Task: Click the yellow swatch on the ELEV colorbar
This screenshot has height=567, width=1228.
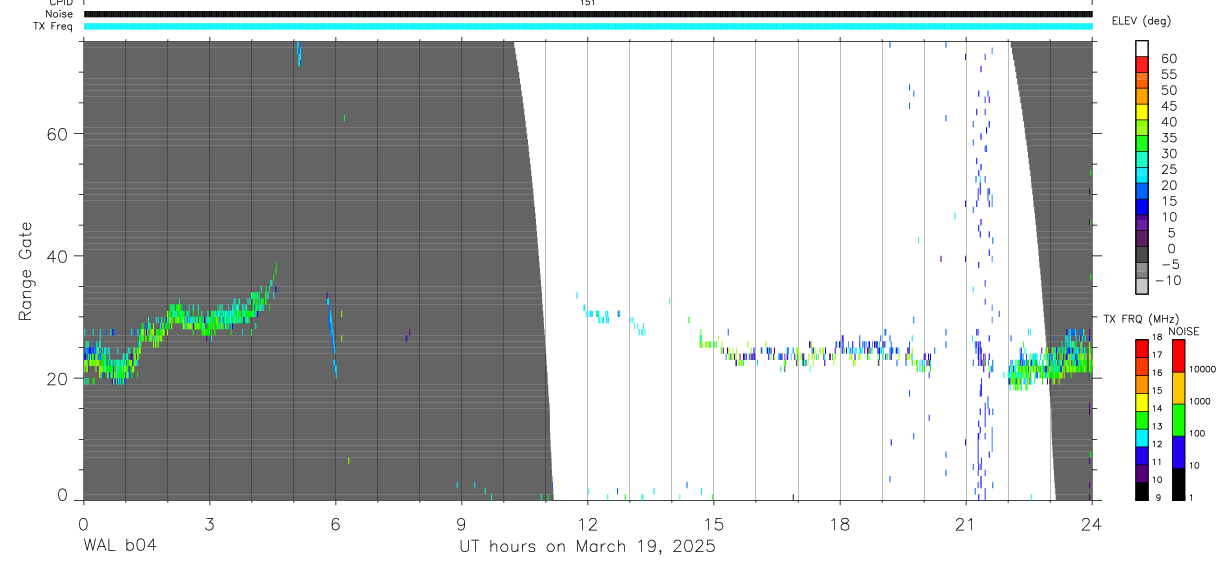Action: (1142, 112)
